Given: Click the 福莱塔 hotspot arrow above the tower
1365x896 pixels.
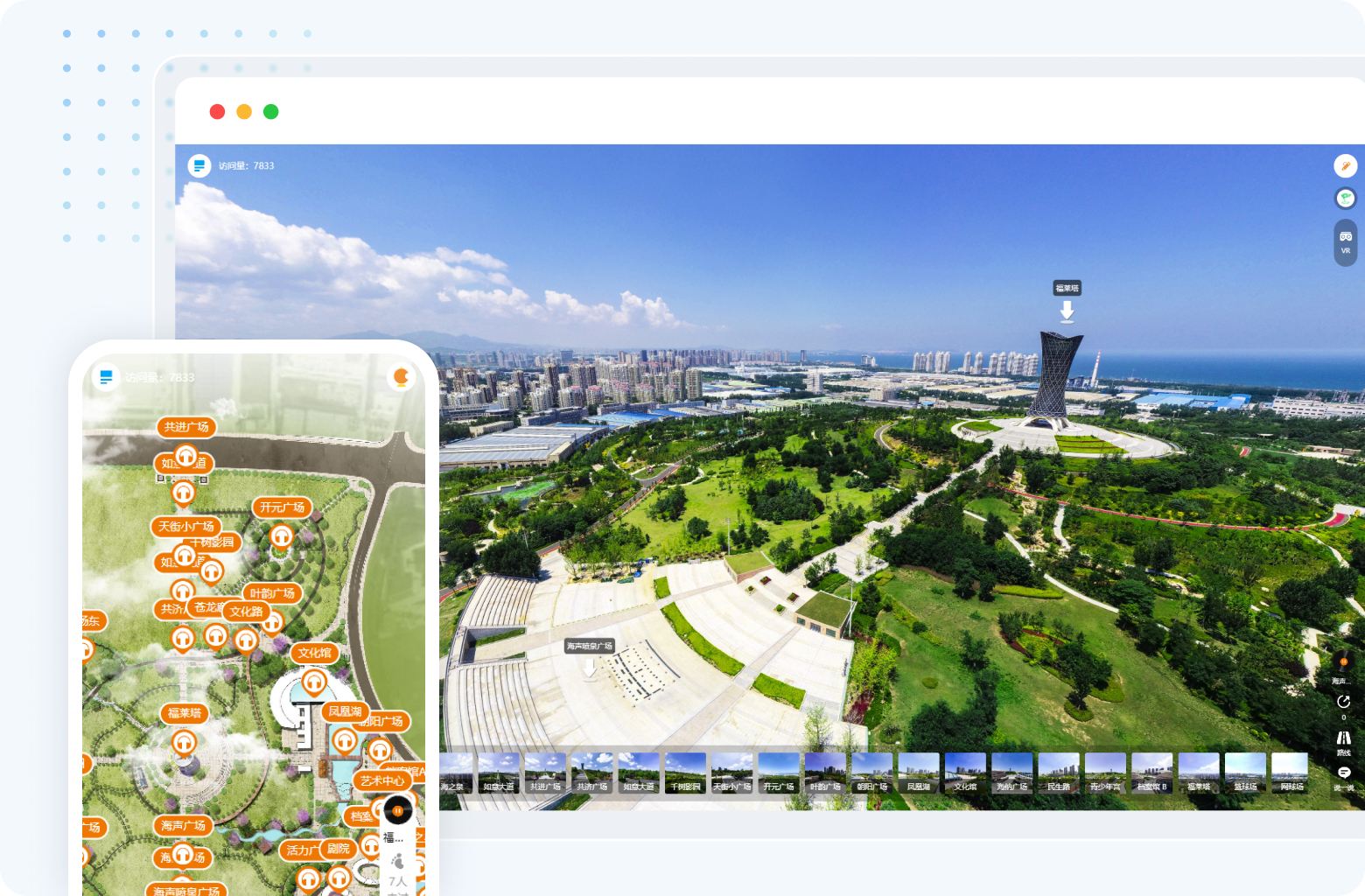Looking at the screenshot, I should (x=1067, y=311).
